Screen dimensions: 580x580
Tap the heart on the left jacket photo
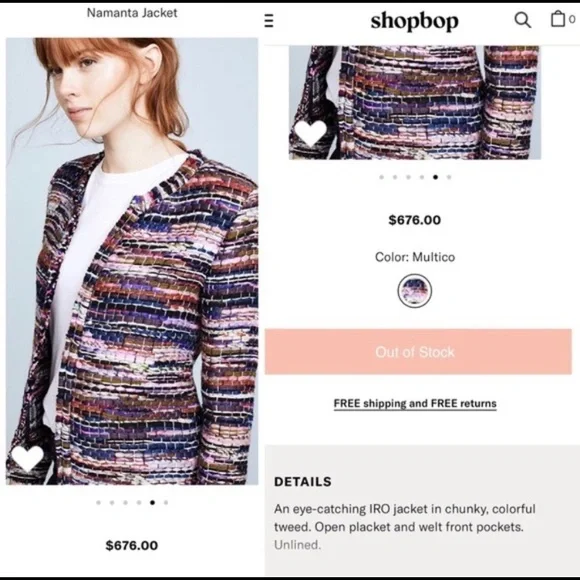coord(27,459)
